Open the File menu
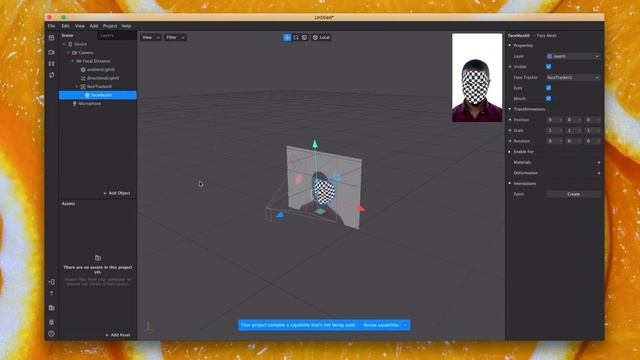Image resolution: width=640 pixels, height=360 pixels. [51, 26]
